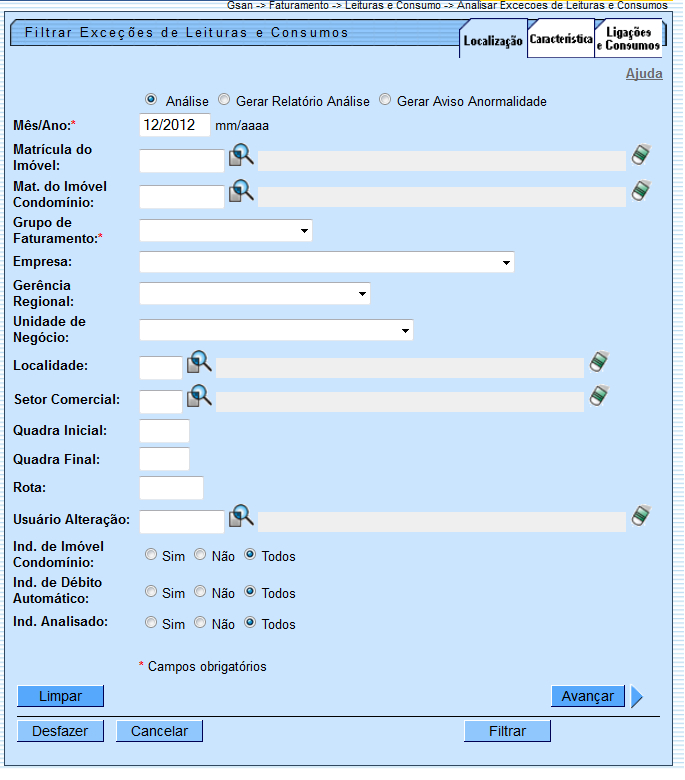Choose Gerar Relatório Análise option

(x=224, y=99)
